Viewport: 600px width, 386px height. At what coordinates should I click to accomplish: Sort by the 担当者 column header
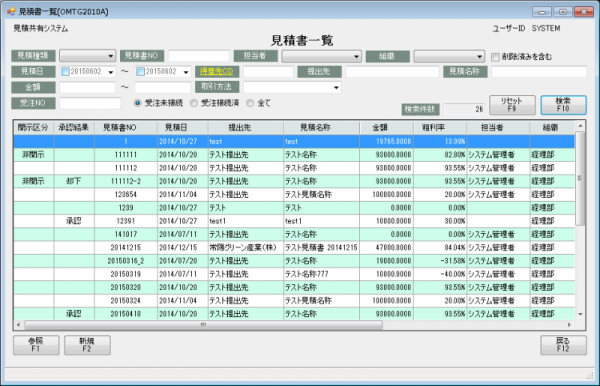coord(499,128)
